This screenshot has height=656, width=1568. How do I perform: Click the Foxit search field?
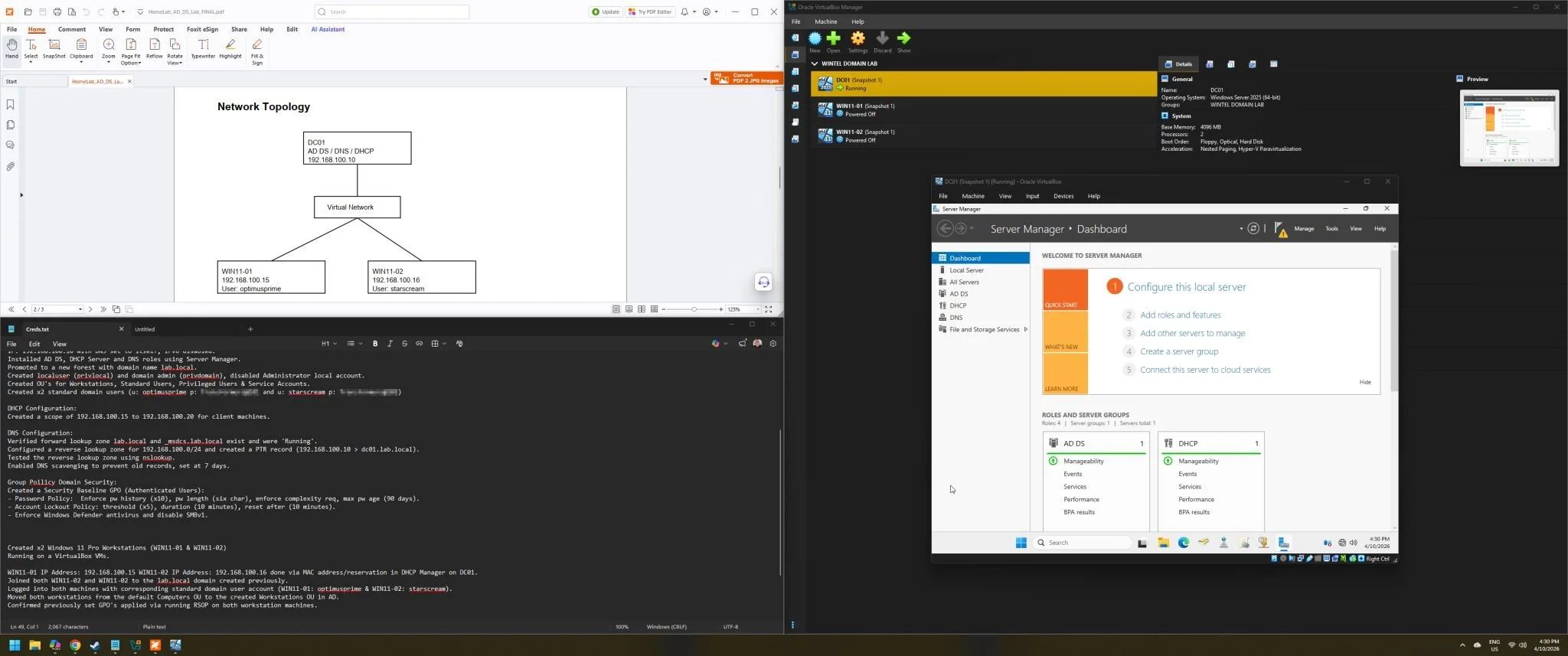point(391,11)
